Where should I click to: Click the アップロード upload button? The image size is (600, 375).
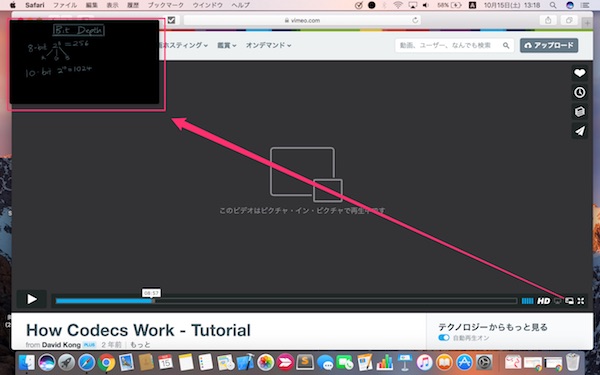click(549, 45)
